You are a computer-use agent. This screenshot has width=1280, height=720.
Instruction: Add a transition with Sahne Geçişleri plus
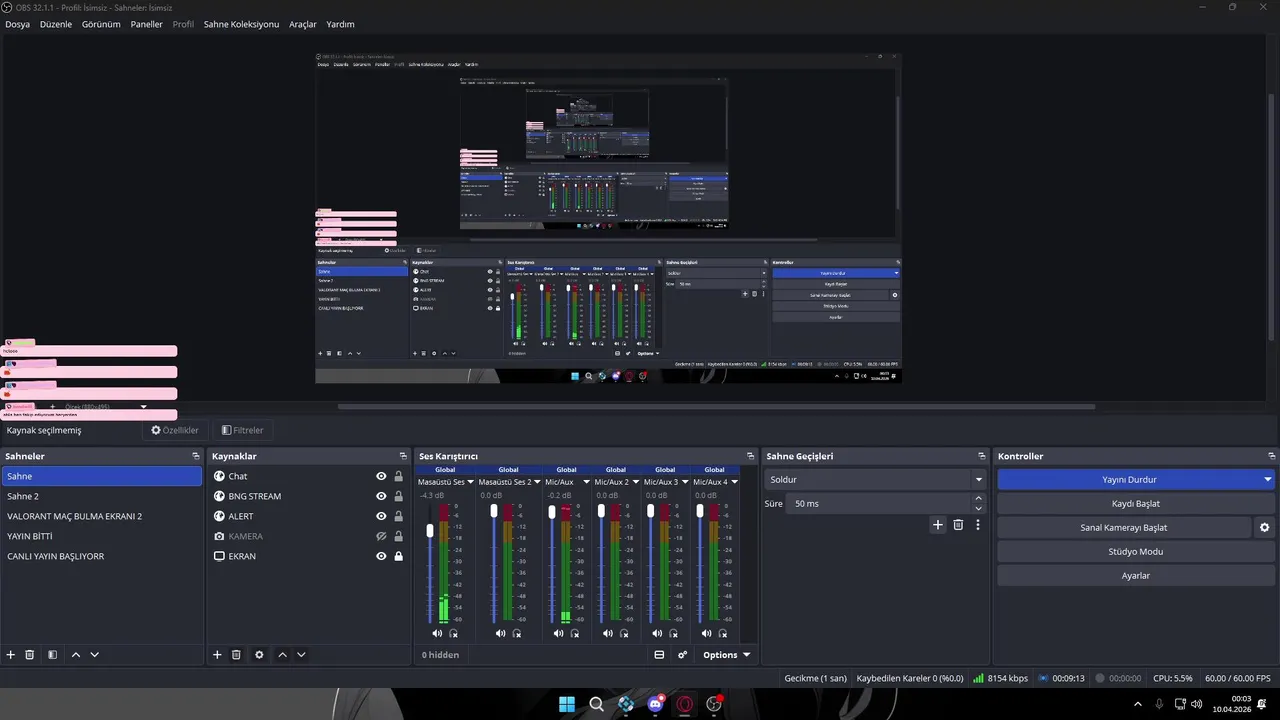937,525
